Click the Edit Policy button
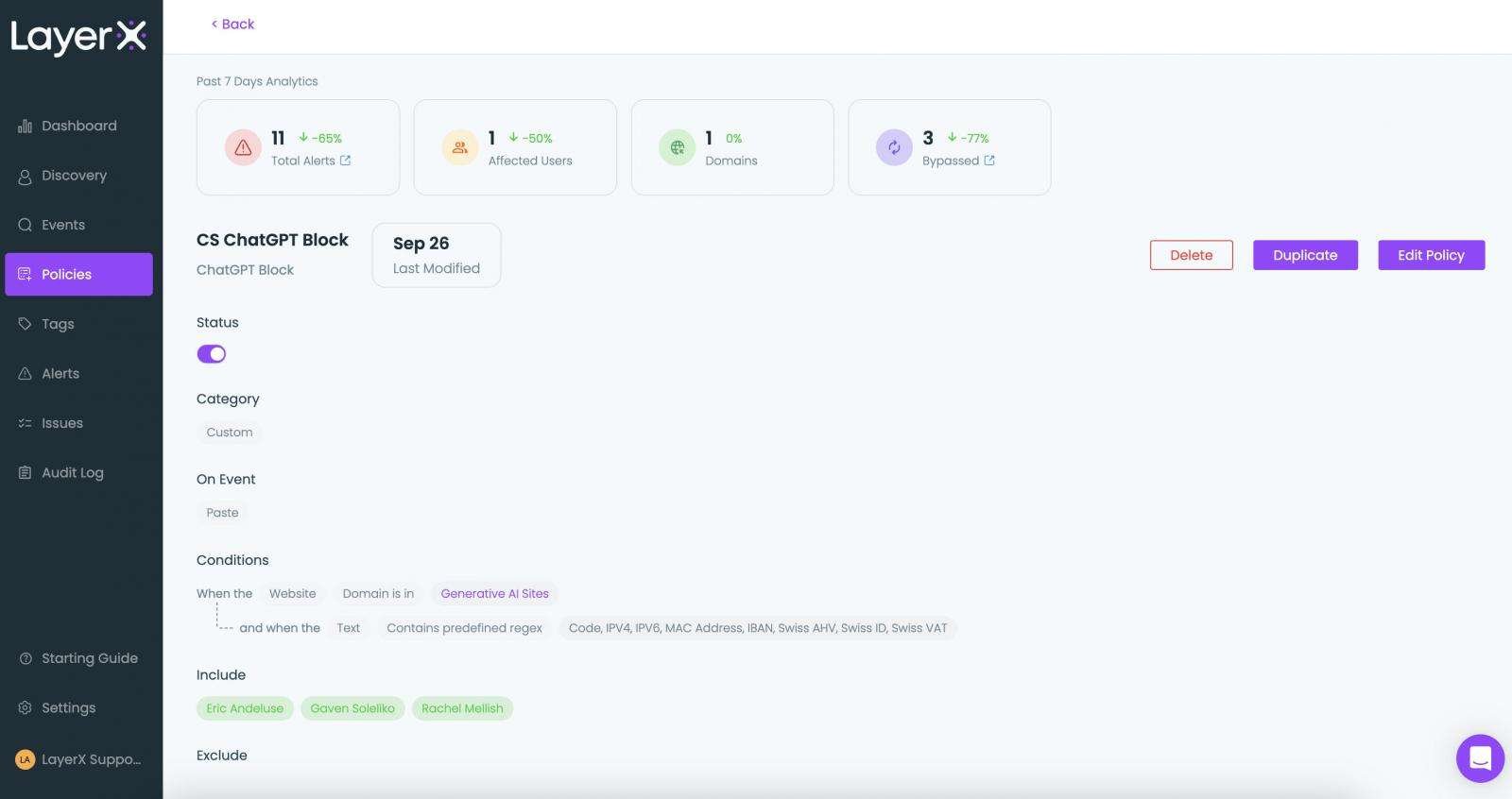Screen dimensions: 1512x799 click(x=1431, y=255)
